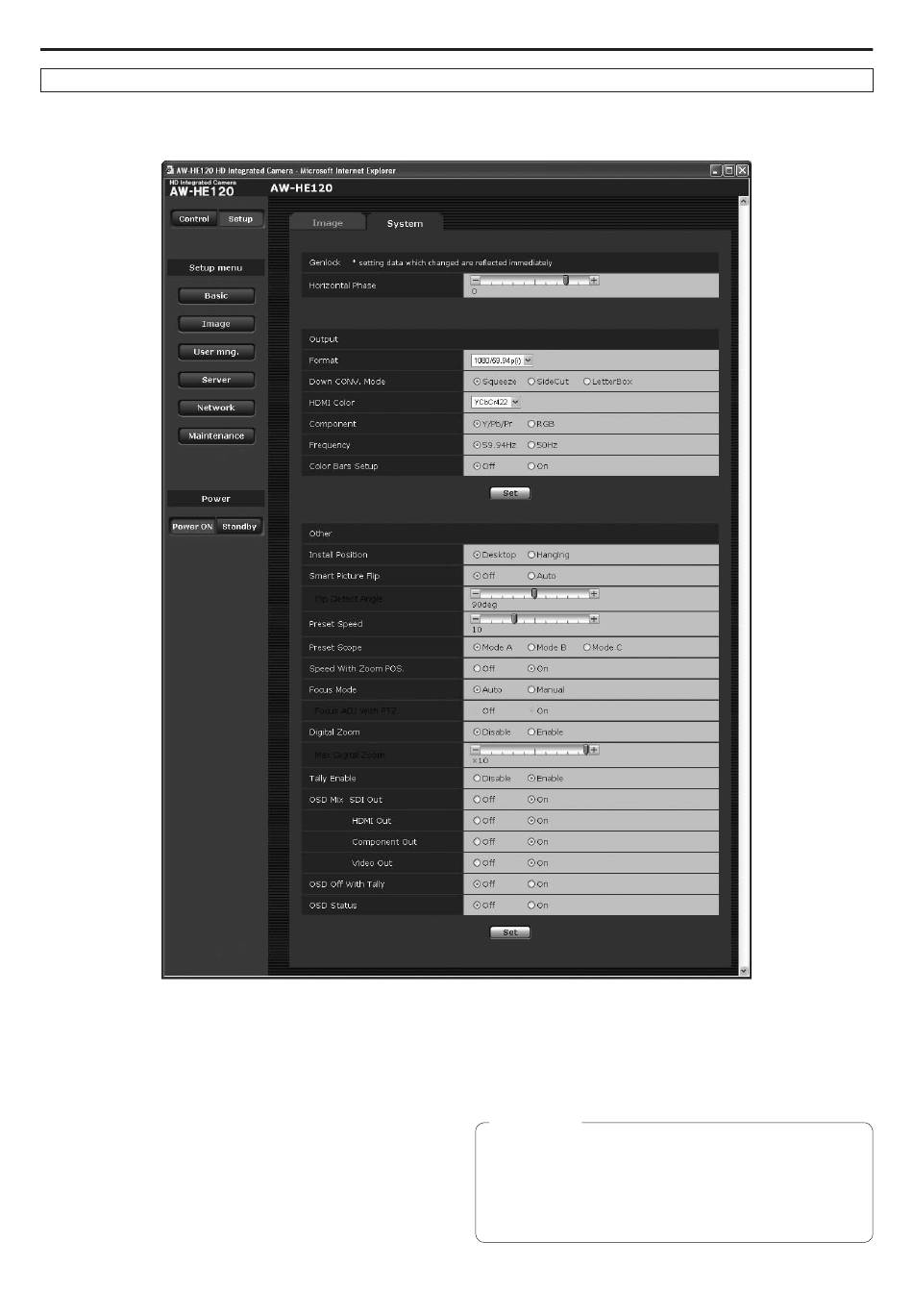Switch to the System tab
Viewport: 913px width, 1316px height.
[x=405, y=223]
